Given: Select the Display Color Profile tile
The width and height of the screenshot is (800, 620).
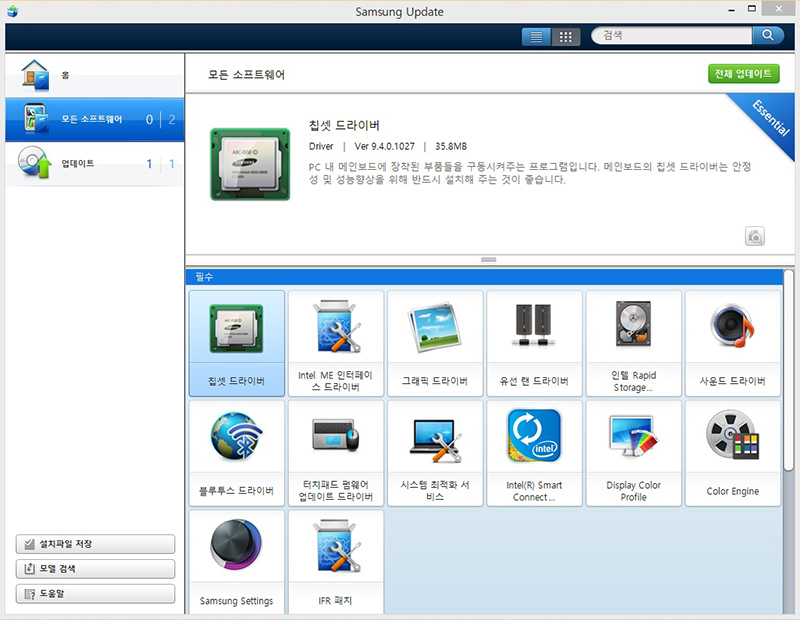Looking at the screenshot, I should (634, 453).
